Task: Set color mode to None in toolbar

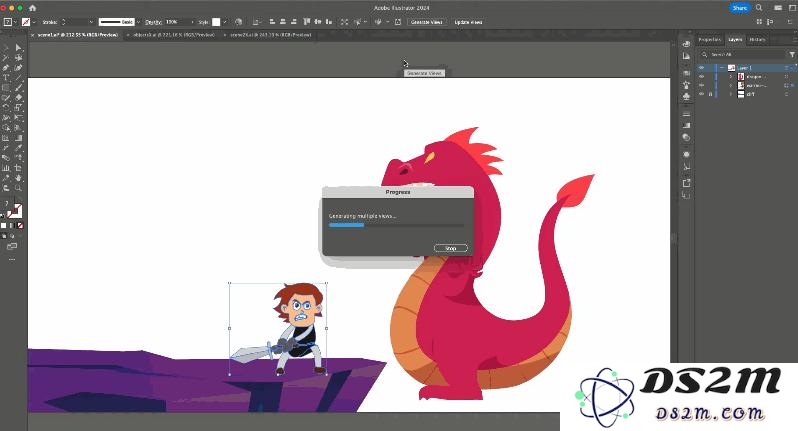Action: point(20,225)
